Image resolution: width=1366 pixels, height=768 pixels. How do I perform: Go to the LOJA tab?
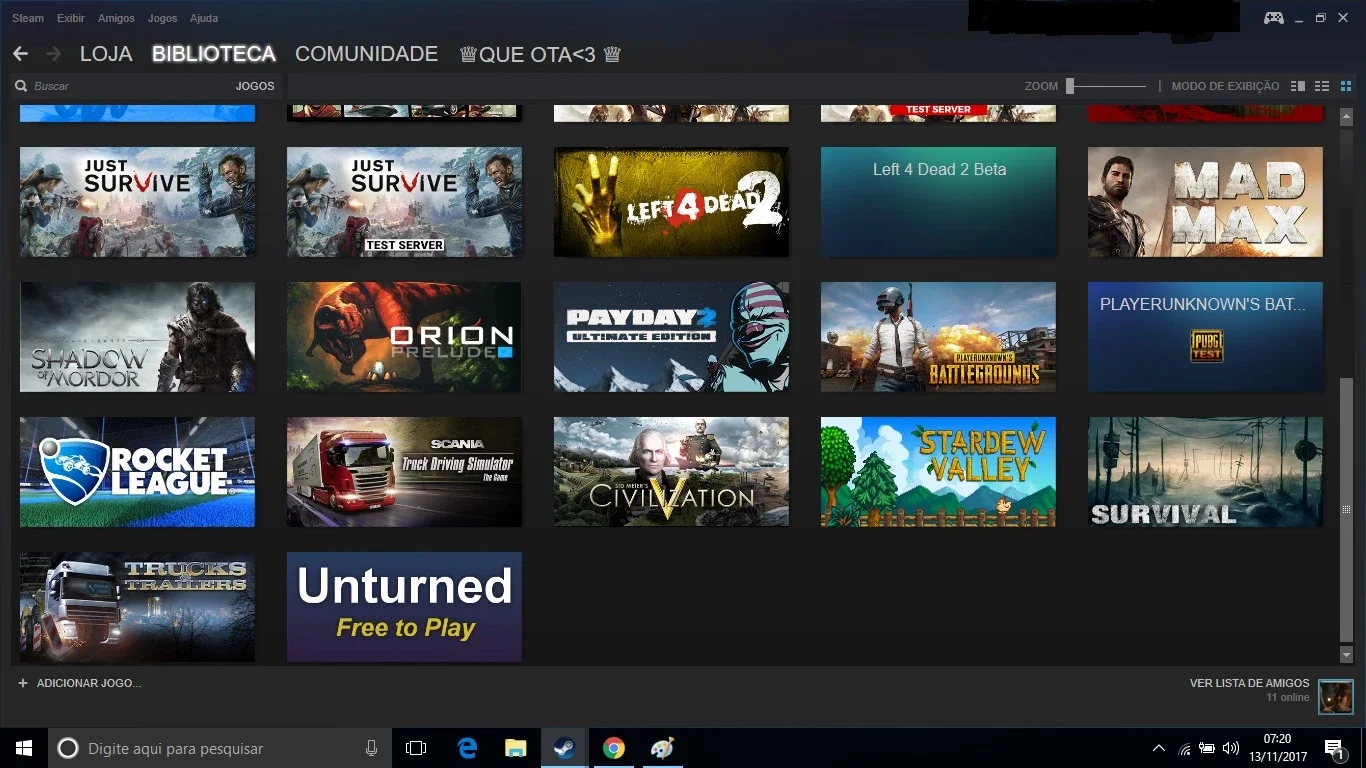[x=106, y=54]
